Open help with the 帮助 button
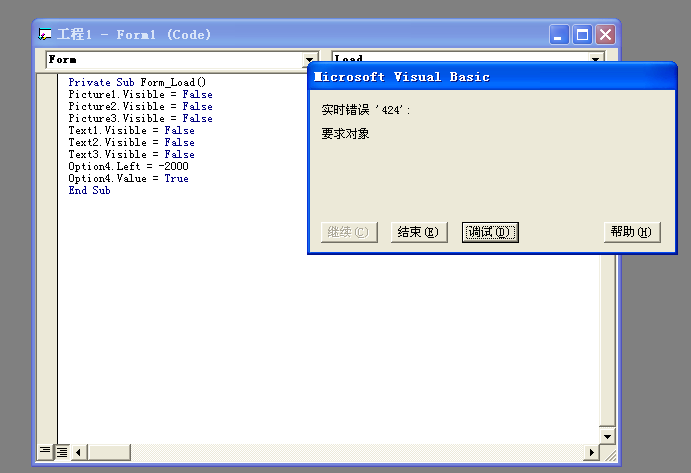Viewport: 691px width, 473px height. (x=632, y=232)
